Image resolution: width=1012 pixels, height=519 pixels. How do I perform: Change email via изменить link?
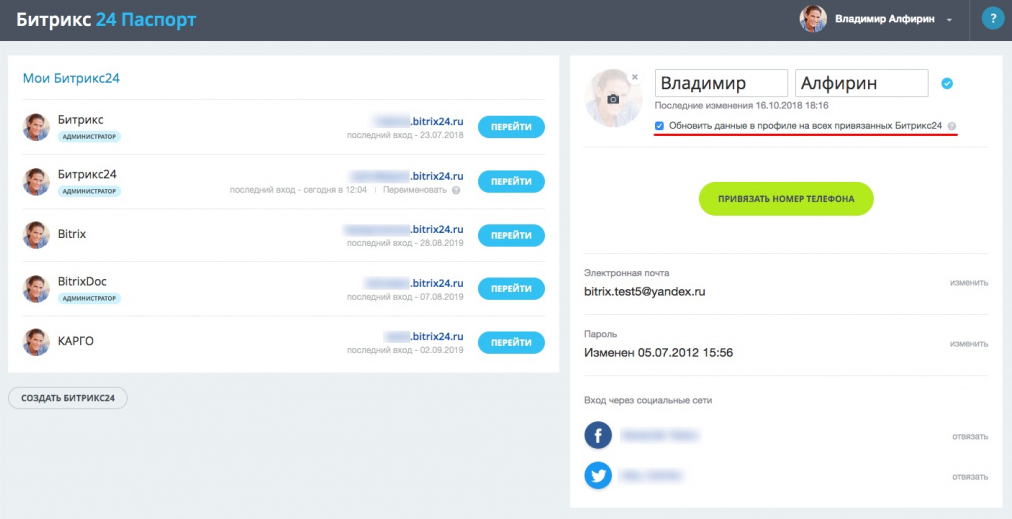tap(969, 283)
